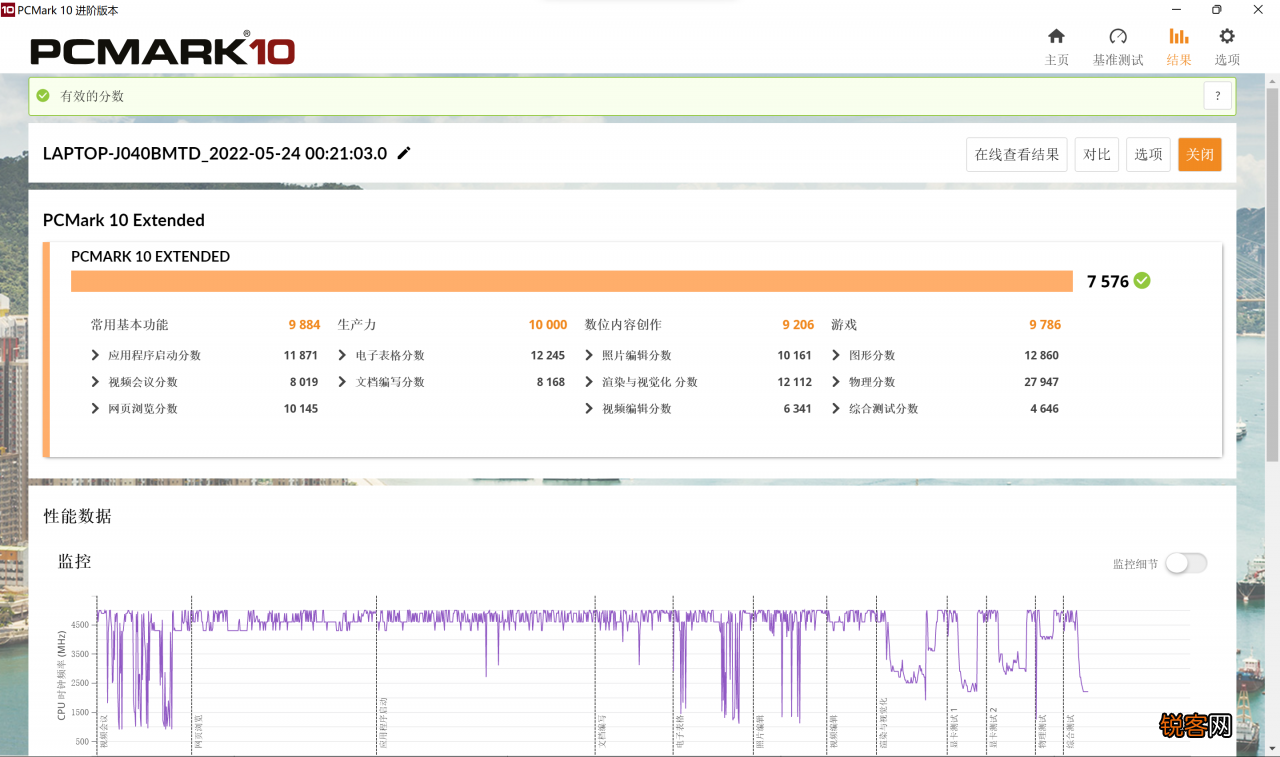Viewport: 1280px width, 757px height.
Task: Click the 10 000 productivity score
Action: [548, 325]
